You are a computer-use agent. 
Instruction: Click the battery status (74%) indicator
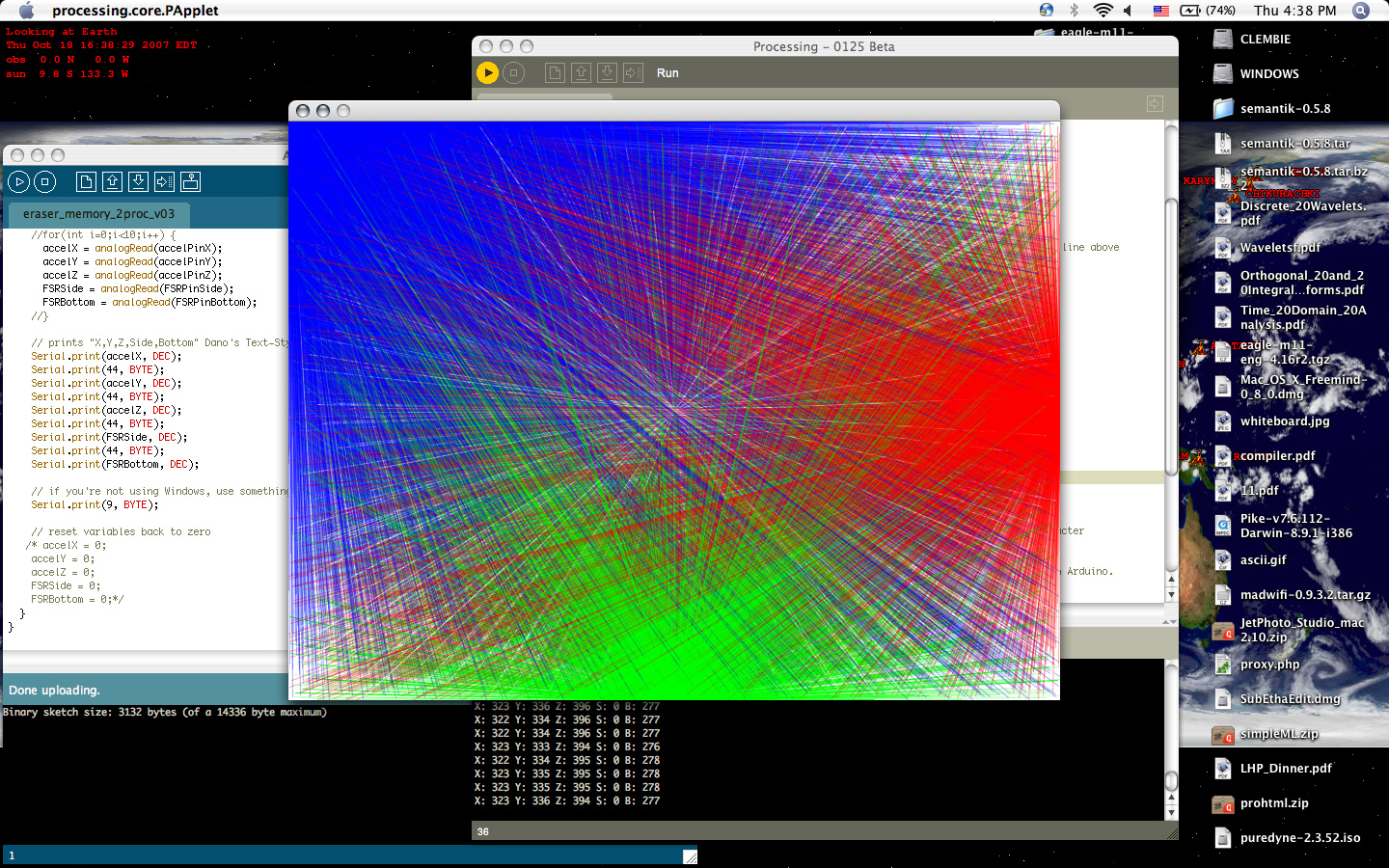coord(1208,11)
